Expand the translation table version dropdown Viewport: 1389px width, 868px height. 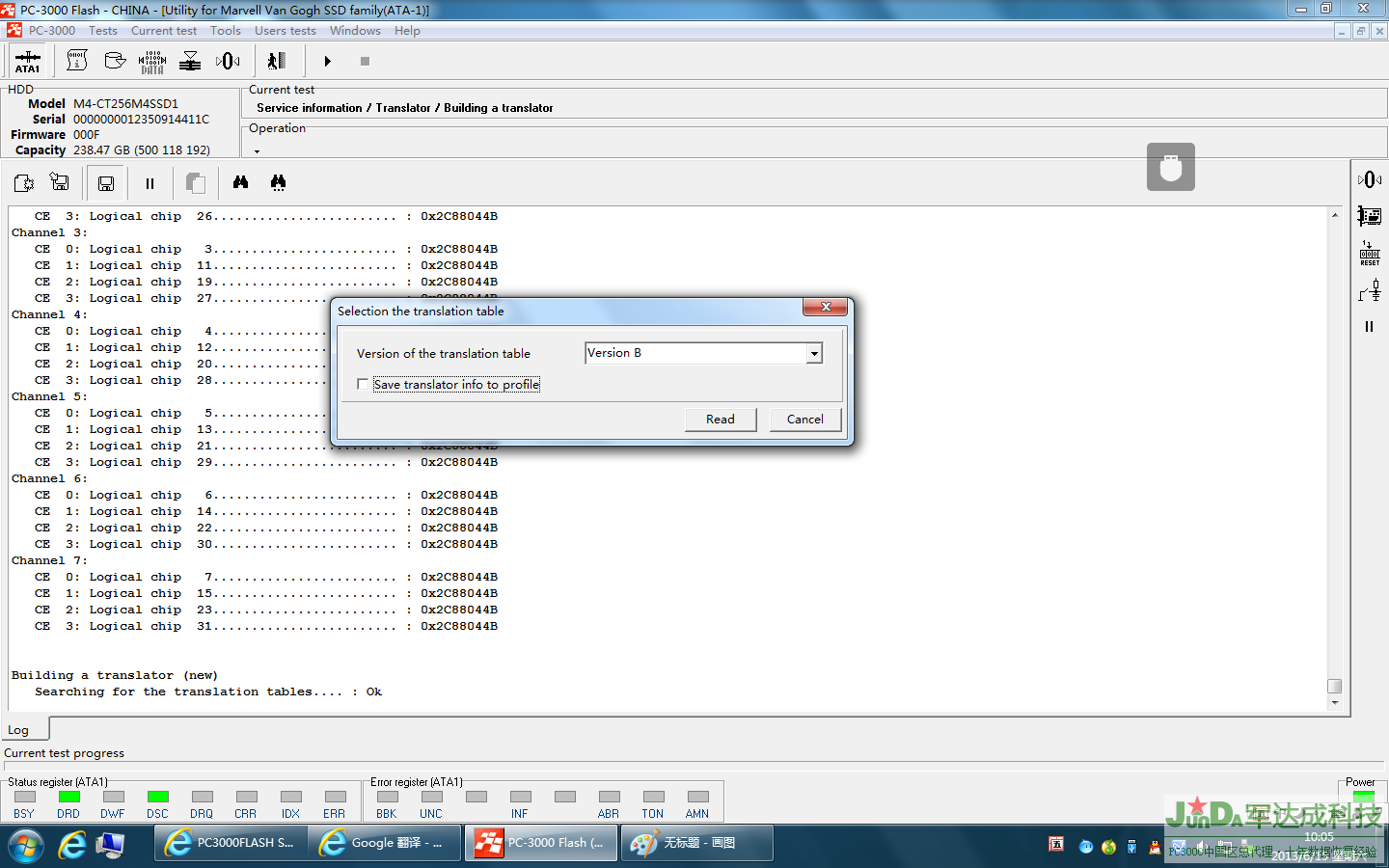814,354
